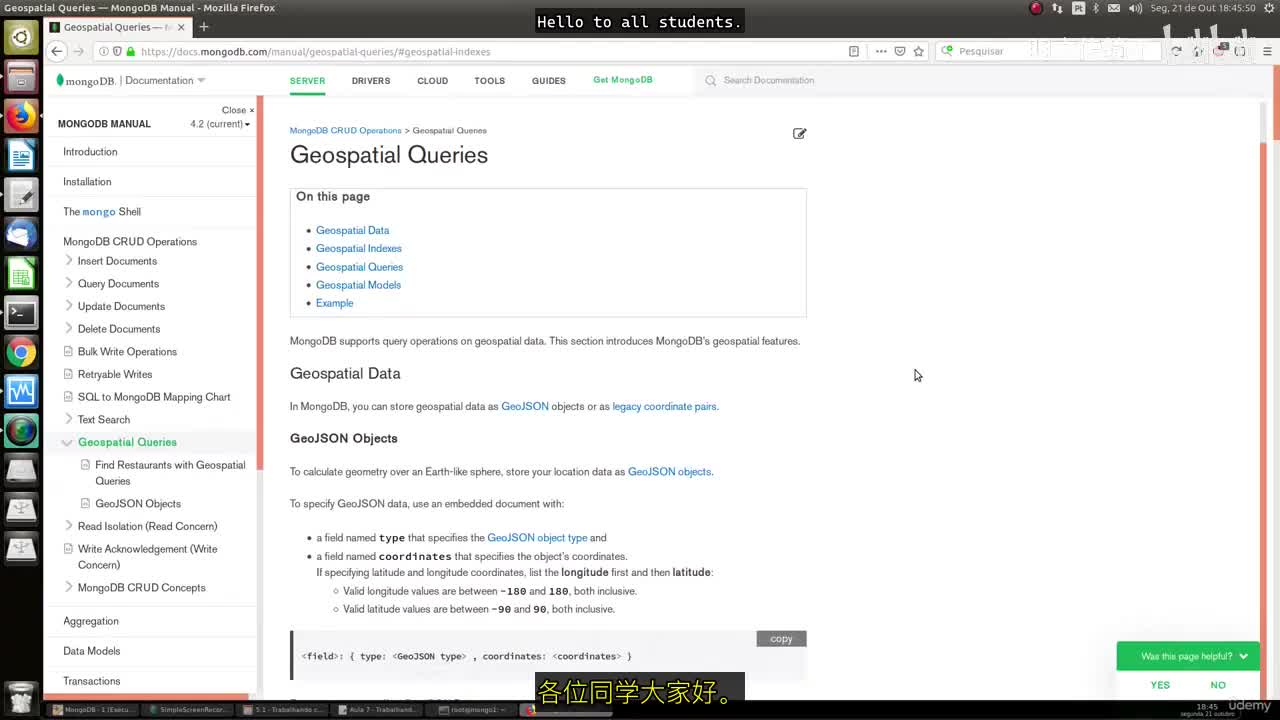
Task: Select the GUIDES navigation tab
Action: pos(549,80)
